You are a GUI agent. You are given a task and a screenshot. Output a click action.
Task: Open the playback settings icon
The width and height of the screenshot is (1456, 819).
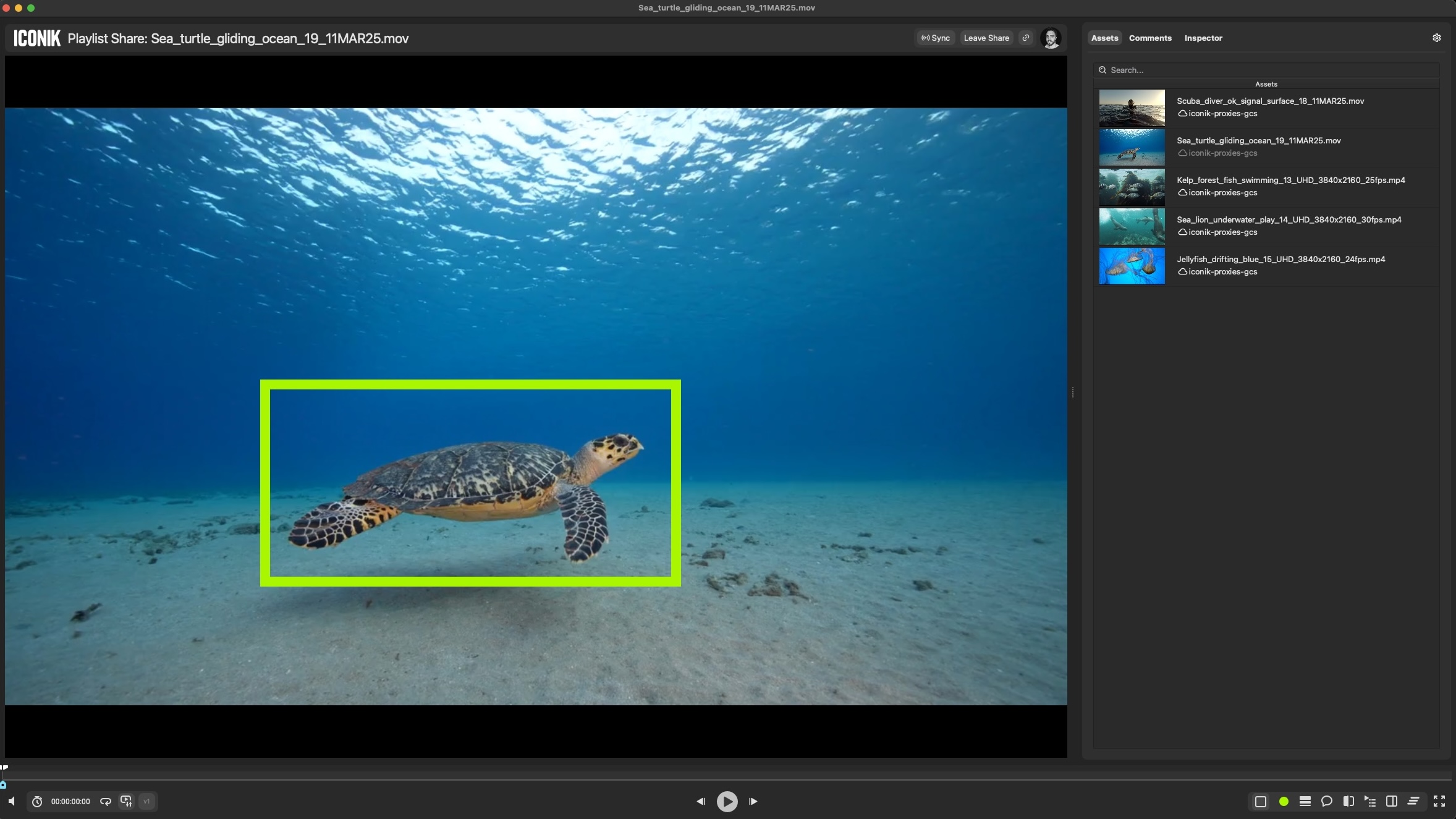pos(126,802)
